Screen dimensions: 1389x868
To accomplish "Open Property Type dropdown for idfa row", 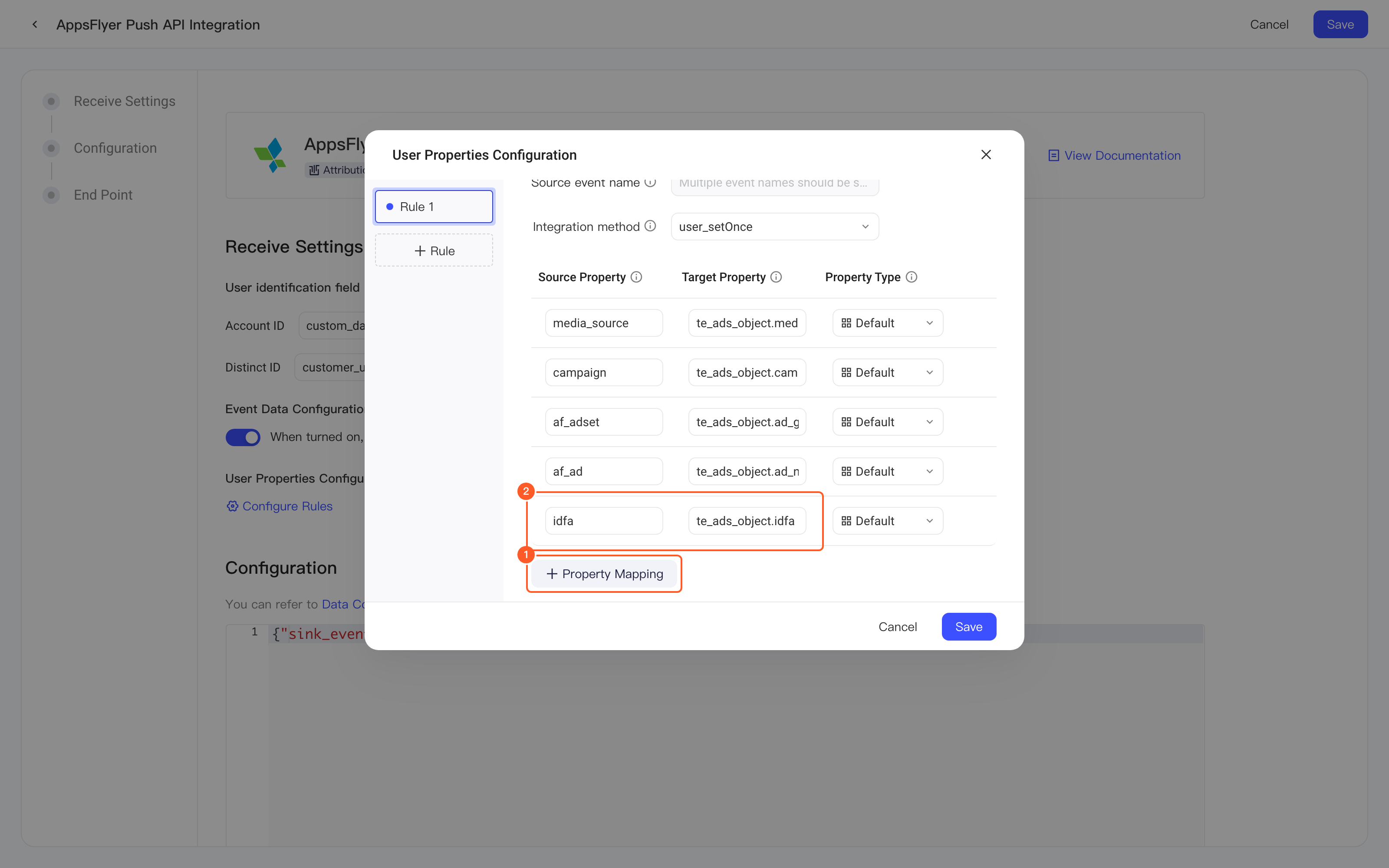I will pos(887,520).
